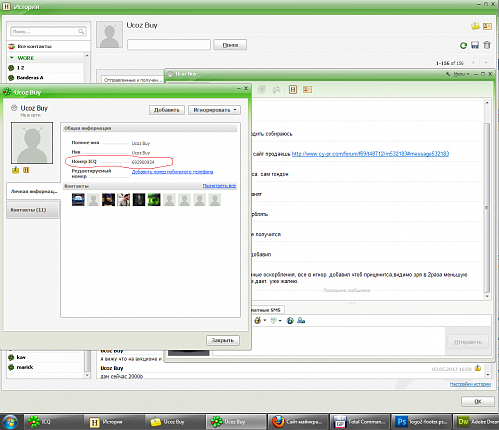This screenshot has width=499, height=430.
Task: Save history using the floppy disk icon
Action: tap(475, 45)
